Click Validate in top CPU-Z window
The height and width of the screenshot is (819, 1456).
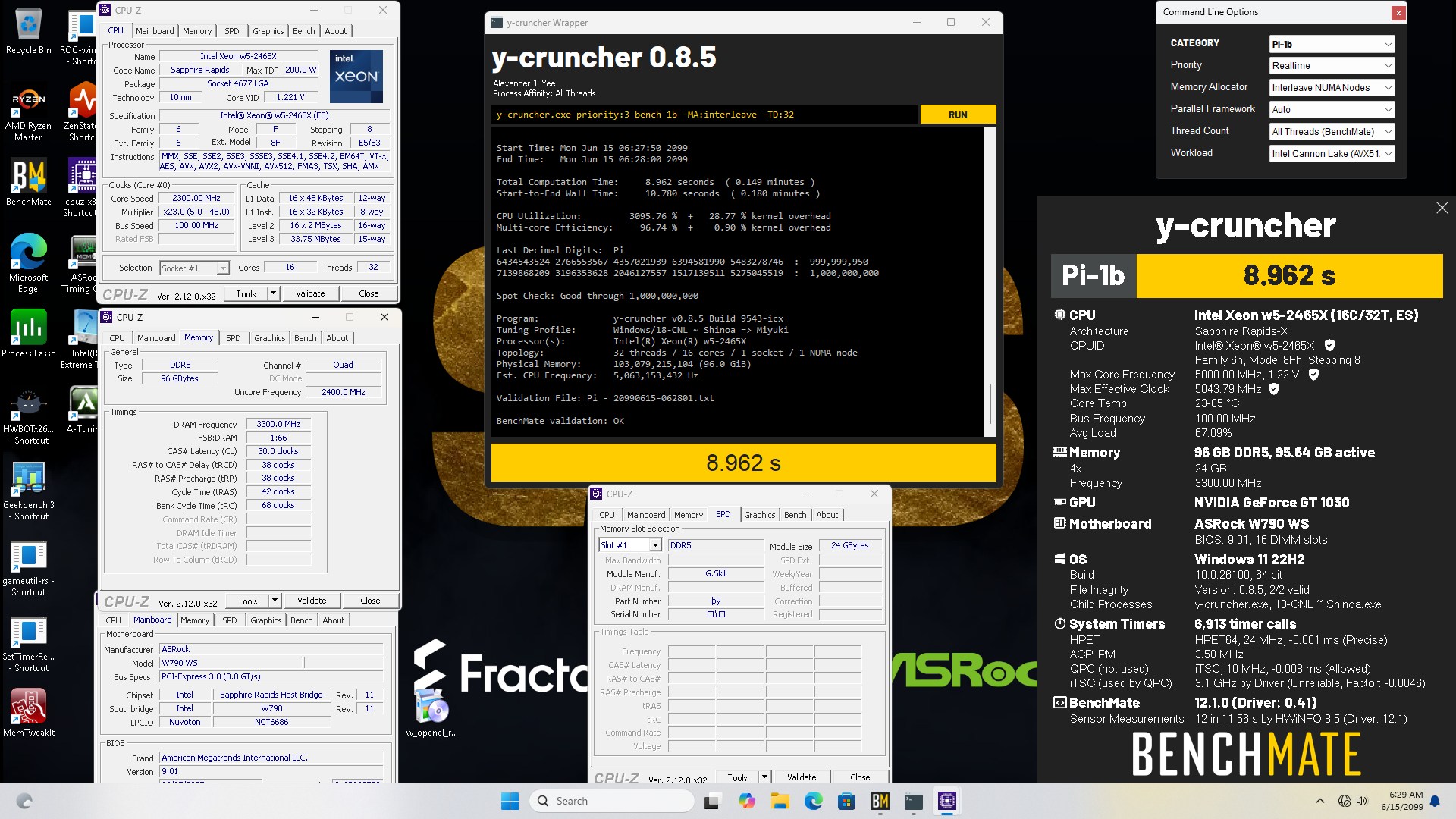(x=310, y=293)
